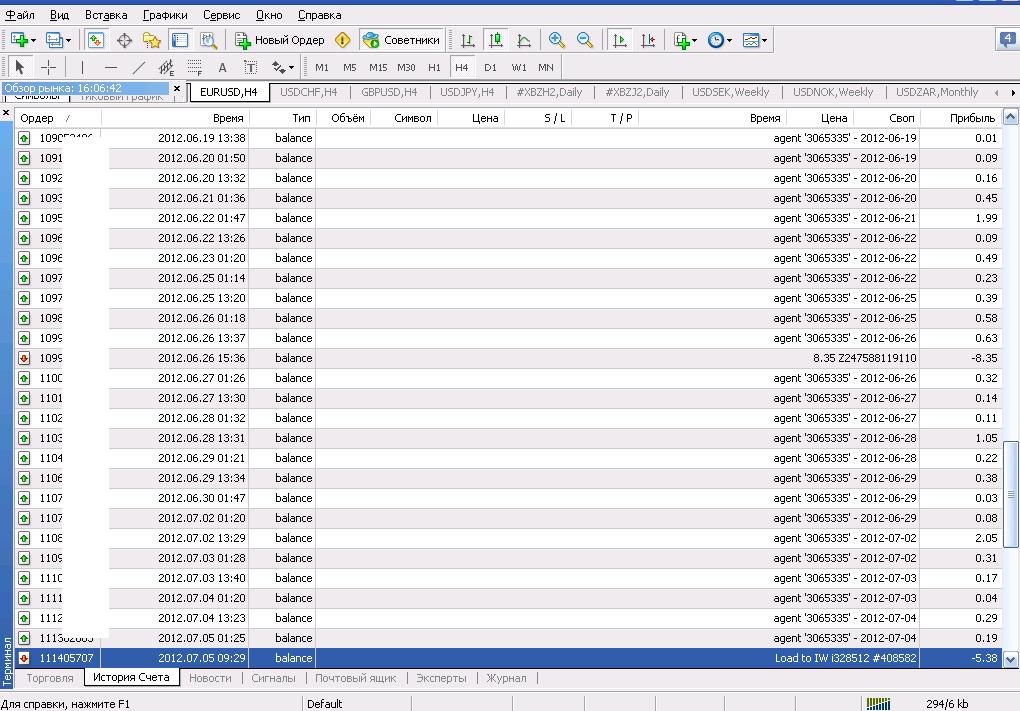Expand the new chart dropdown arrow
Screen dimensions: 1020x711
pyautogui.click(x=33, y=40)
